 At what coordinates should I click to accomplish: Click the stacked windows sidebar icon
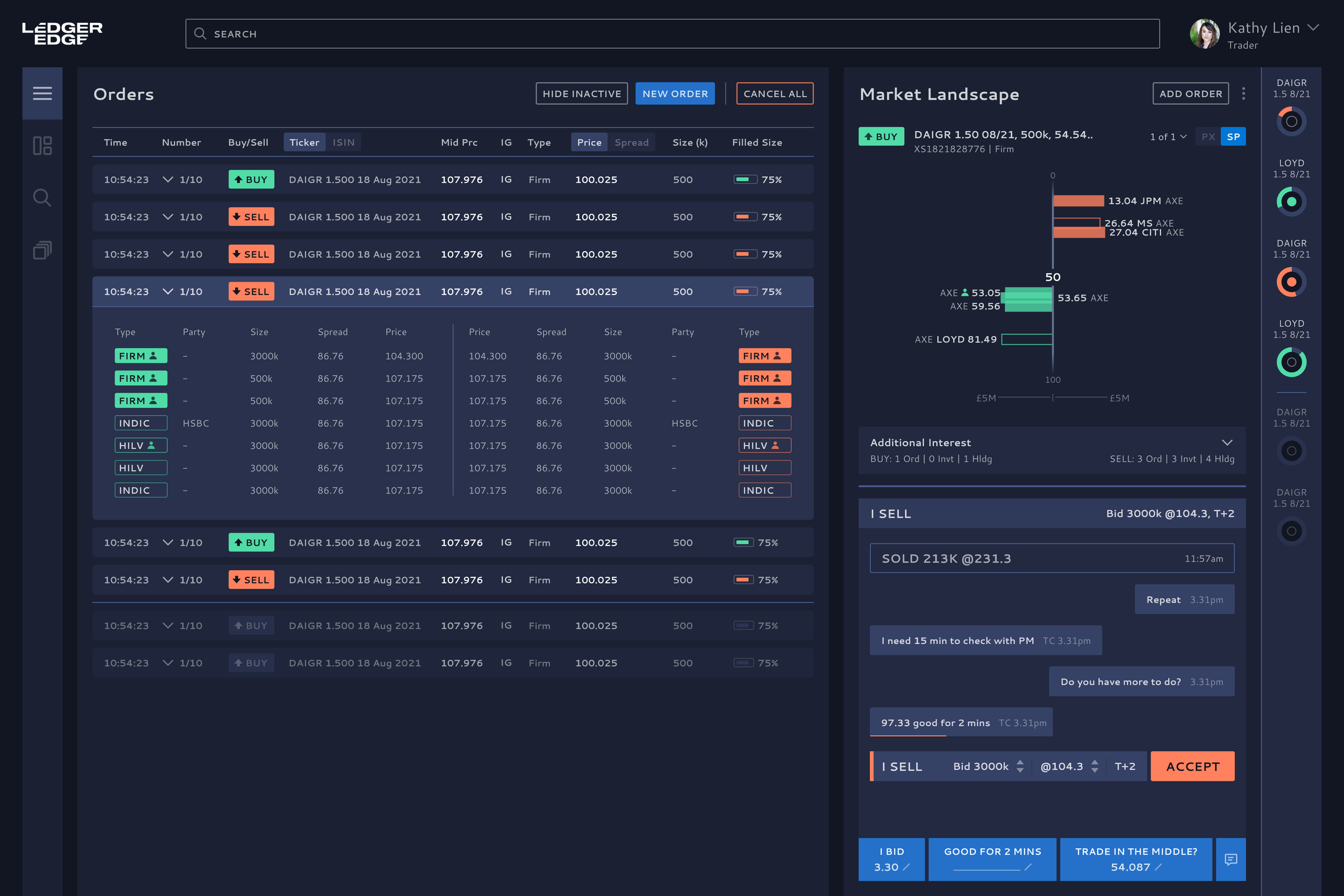click(x=42, y=250)
